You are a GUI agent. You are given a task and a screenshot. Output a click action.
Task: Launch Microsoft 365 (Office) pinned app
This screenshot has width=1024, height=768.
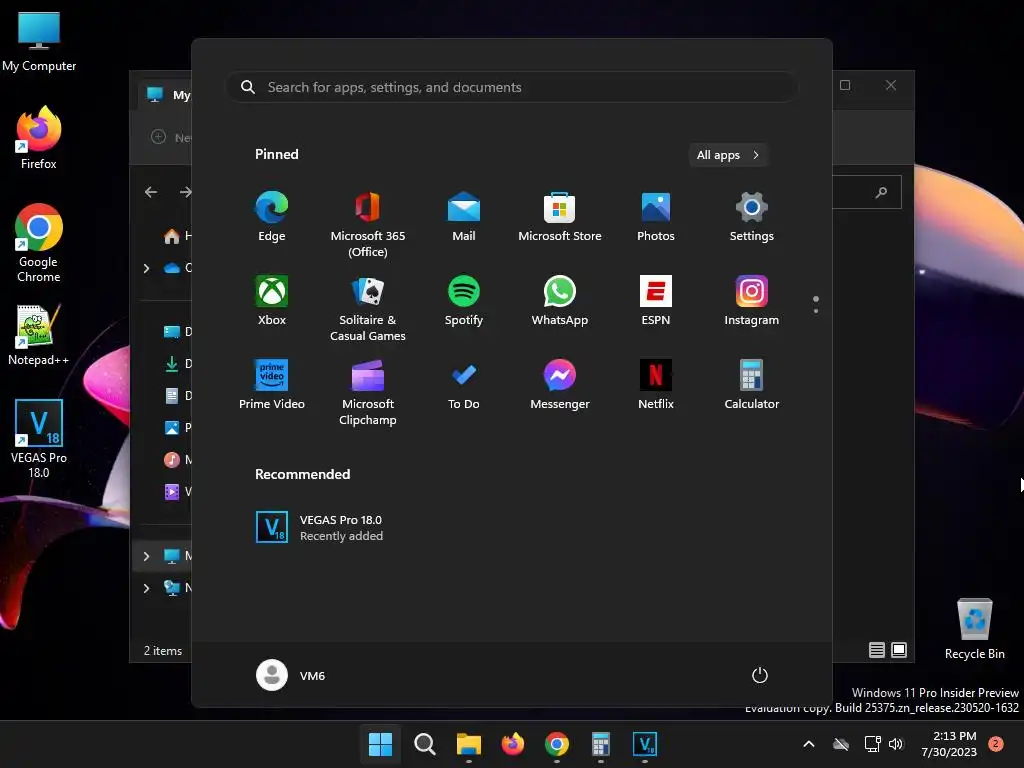coord(368,224)
